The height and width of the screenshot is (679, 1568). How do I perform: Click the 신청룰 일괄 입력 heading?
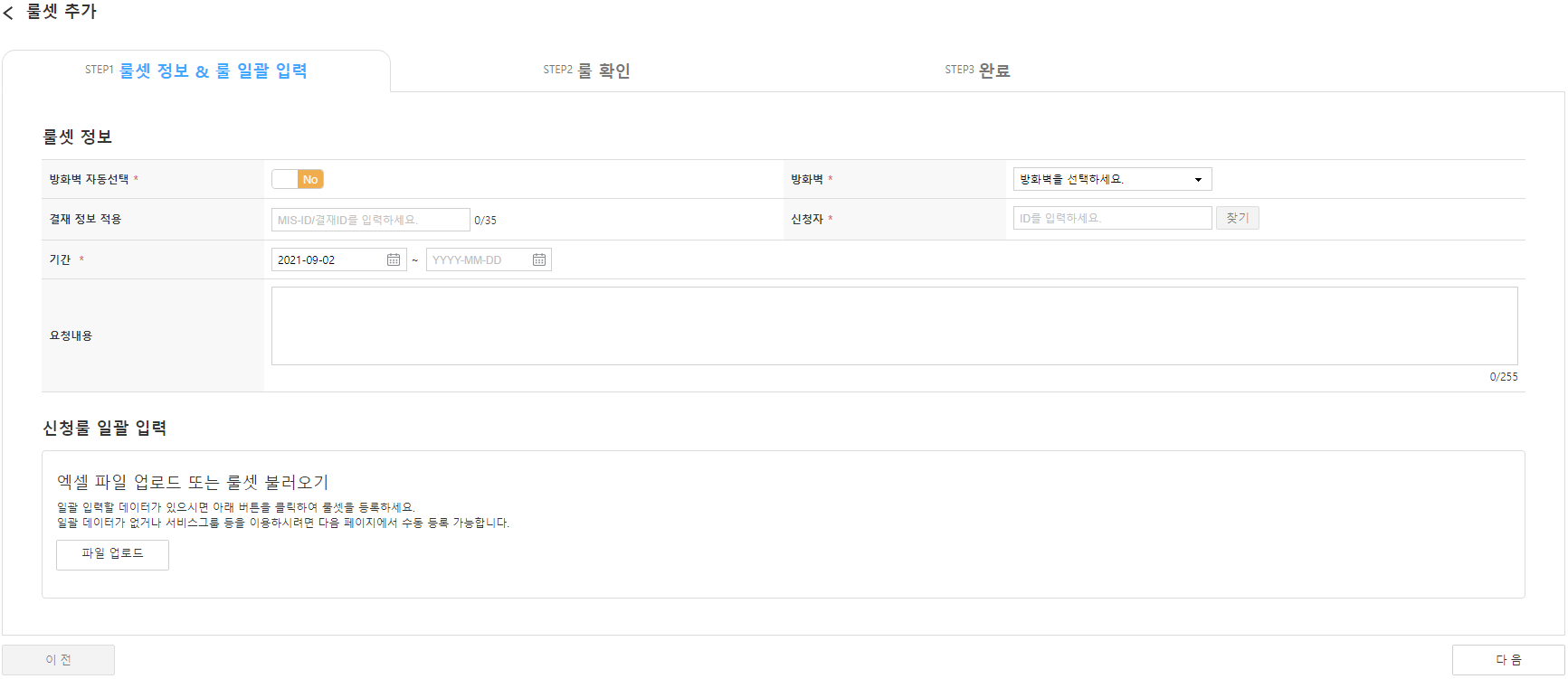[104, 428]
